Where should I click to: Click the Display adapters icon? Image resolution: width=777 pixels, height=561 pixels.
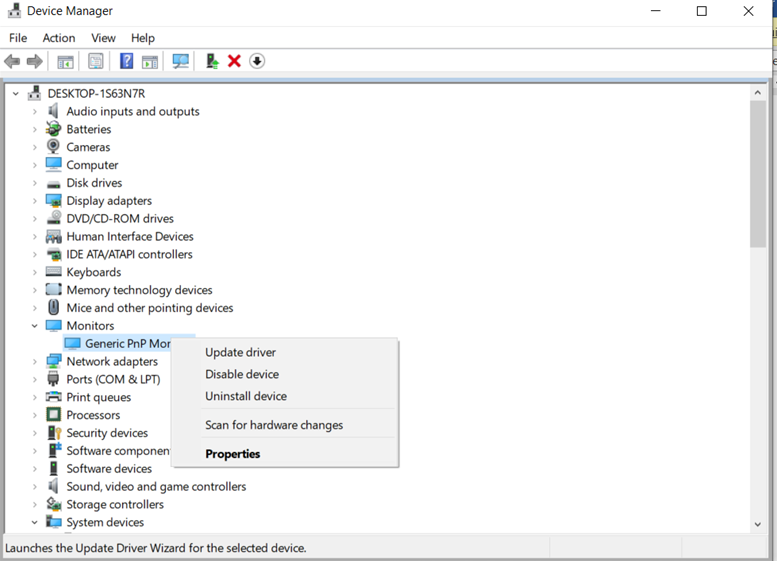(x=53, y=200)
